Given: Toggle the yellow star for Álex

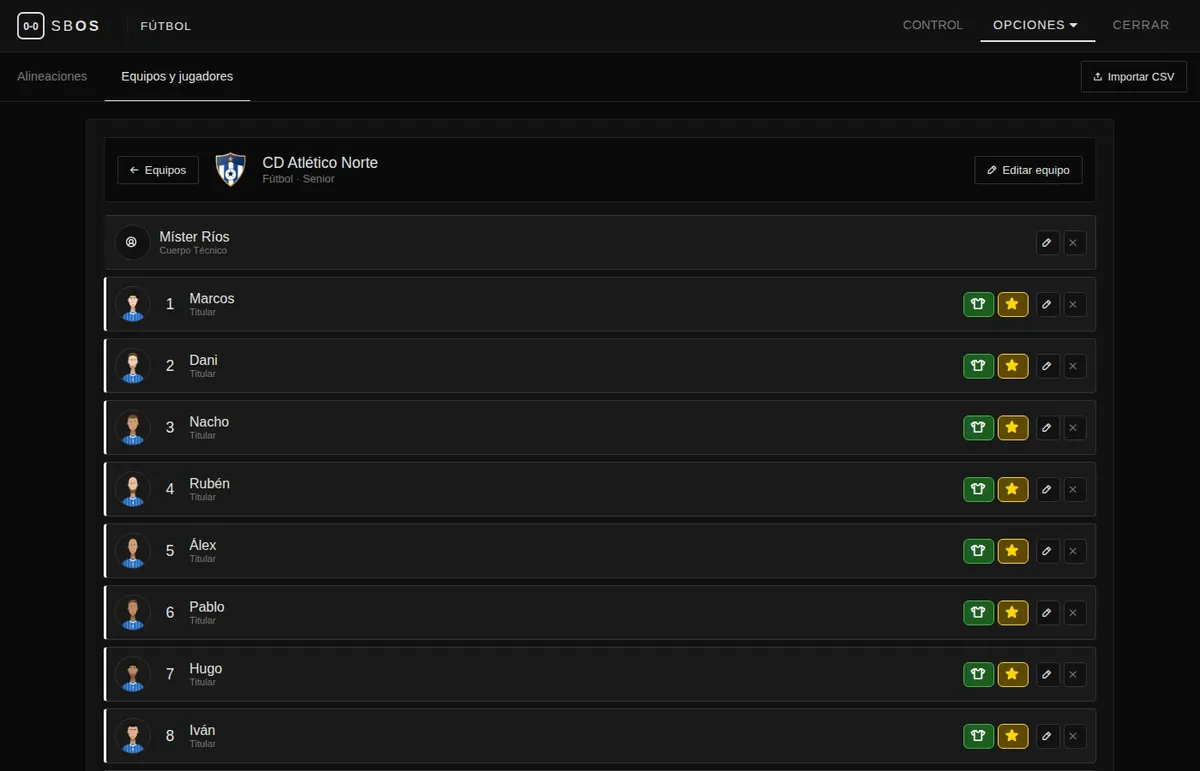Looking at the screenshot, I should click(1012, 551).
